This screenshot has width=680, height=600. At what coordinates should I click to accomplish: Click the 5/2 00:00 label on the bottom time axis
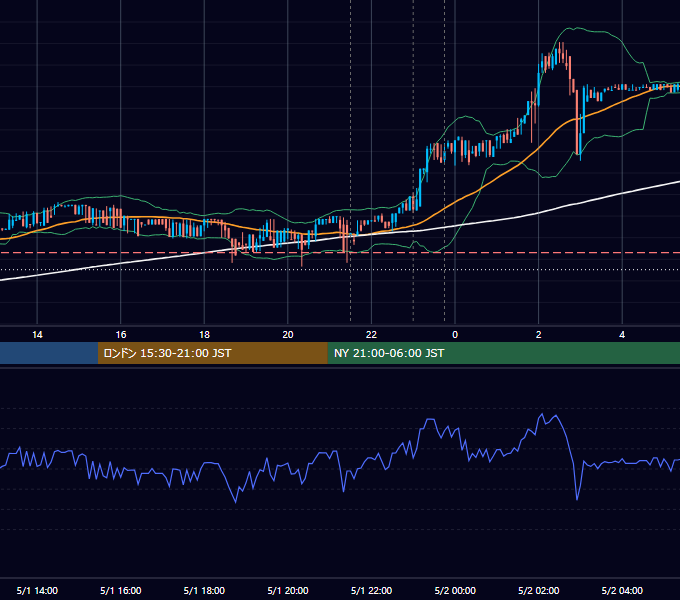pos(455,590)
